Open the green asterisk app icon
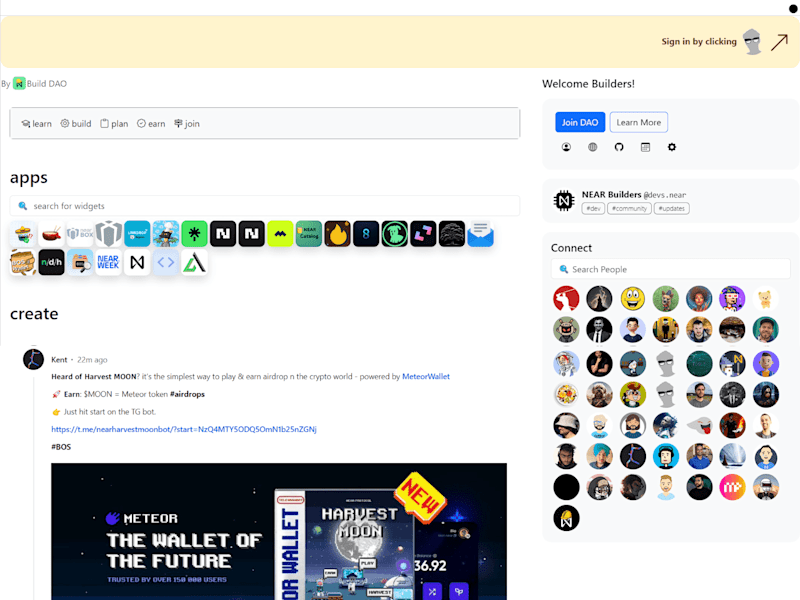This screenshot has height=600, width=800. pos(194,234)
